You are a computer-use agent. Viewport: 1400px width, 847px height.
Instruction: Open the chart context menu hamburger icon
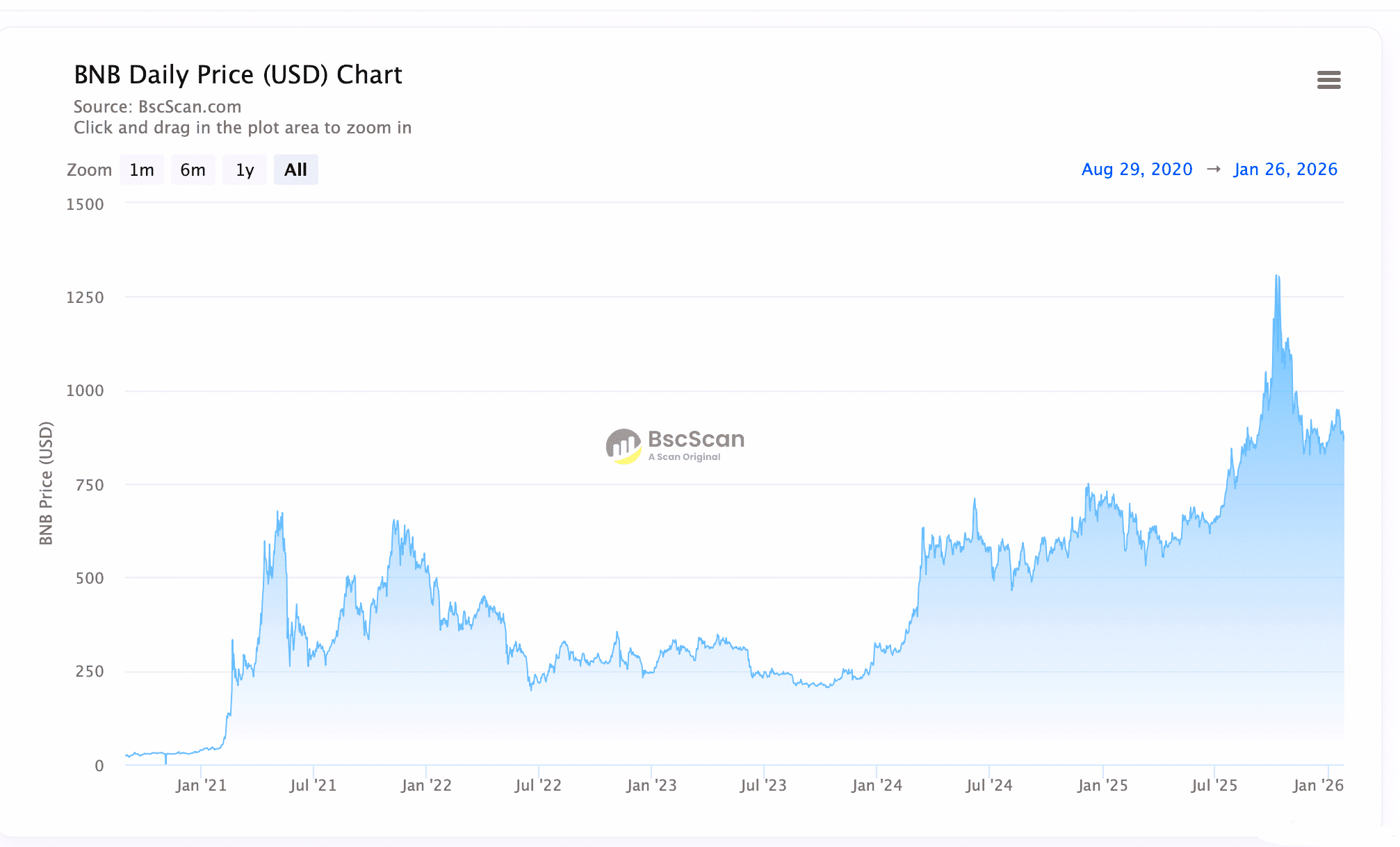[x=1328, y=80]
